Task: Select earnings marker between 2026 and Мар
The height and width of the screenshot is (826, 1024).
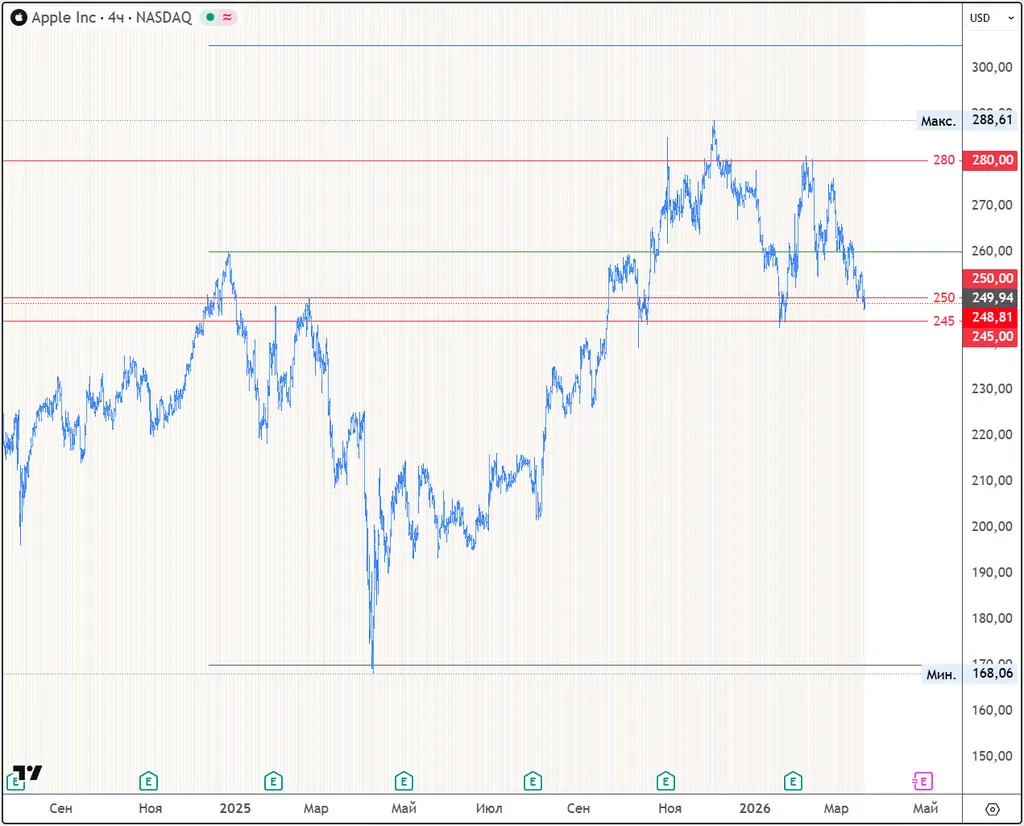Action: click(793, 781)
